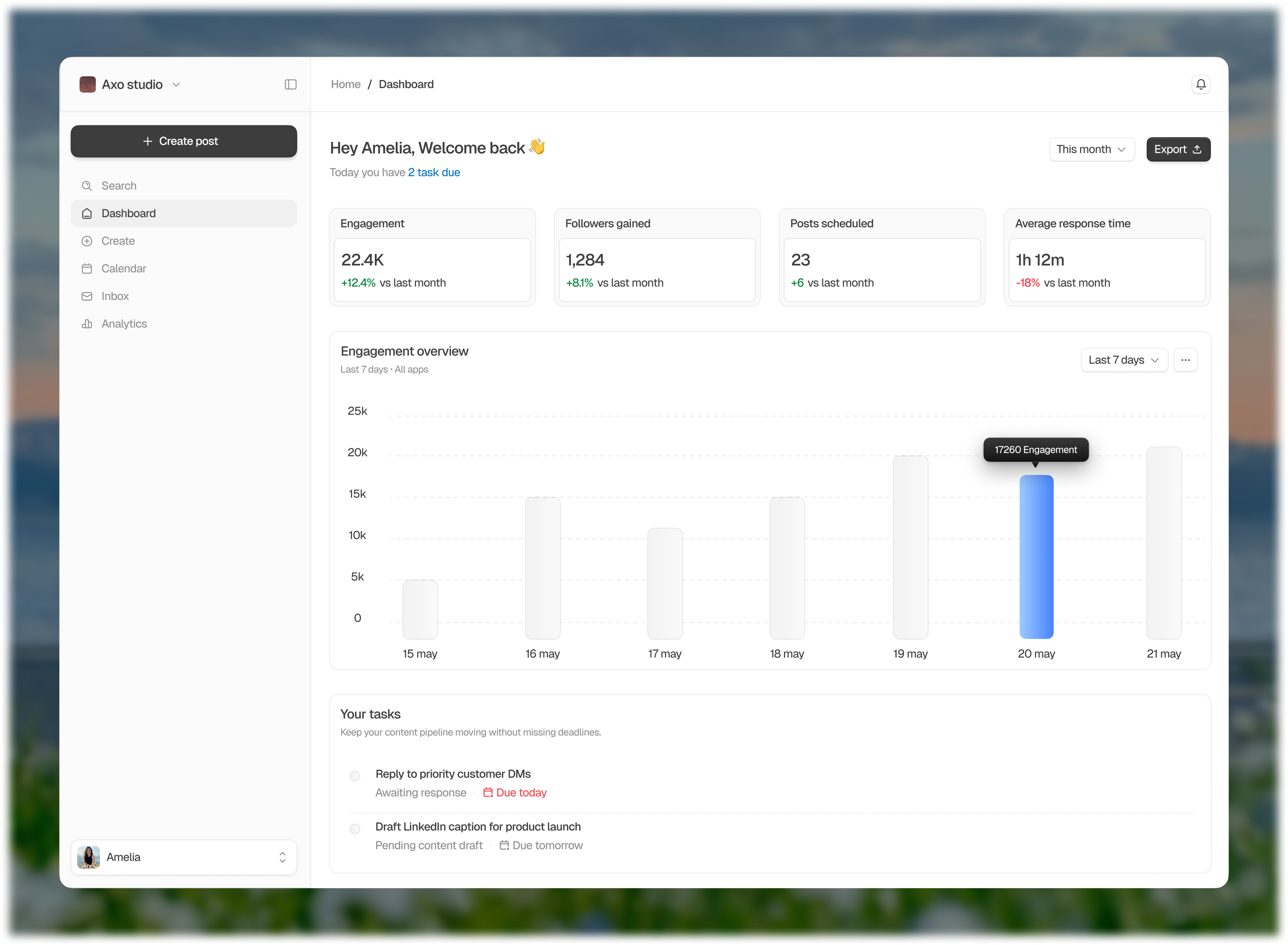Viewport: 1288px width, 945px height.
Task: Click the 20 may axis label
Action: [1036, 654]
